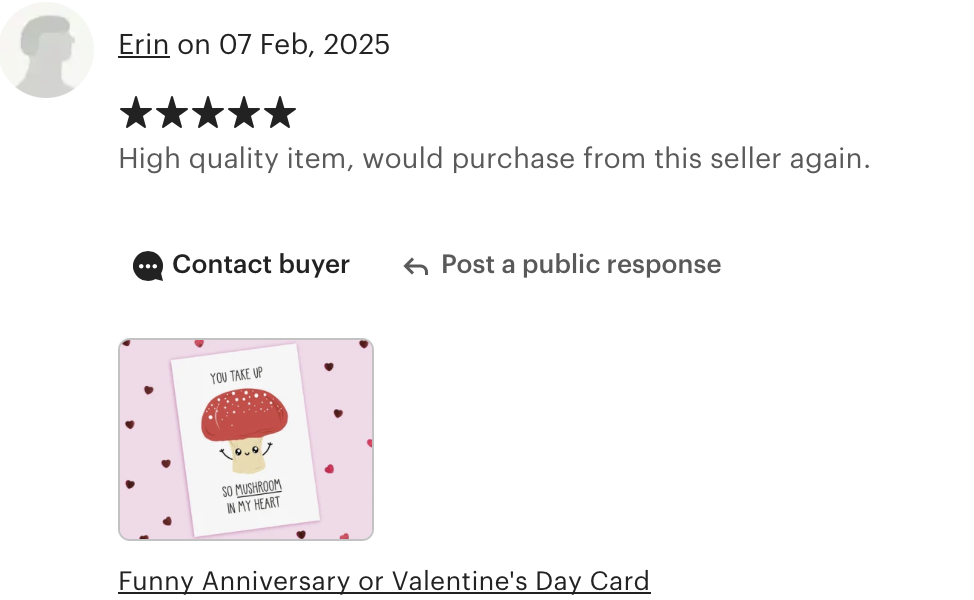
Task: Click Erin's grey profile avatar
Action: [x=46, y=50]
